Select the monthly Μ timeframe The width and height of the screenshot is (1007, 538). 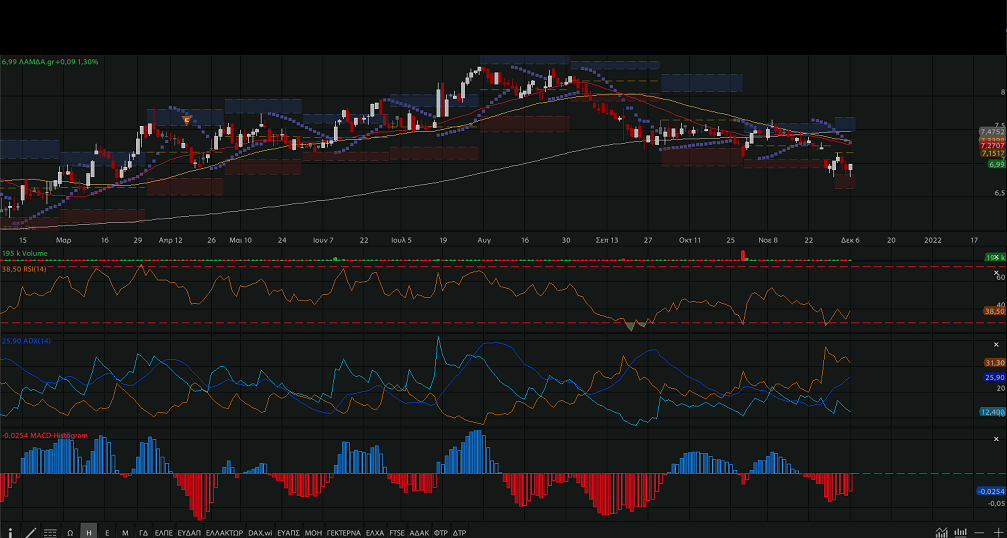point(125,533)
